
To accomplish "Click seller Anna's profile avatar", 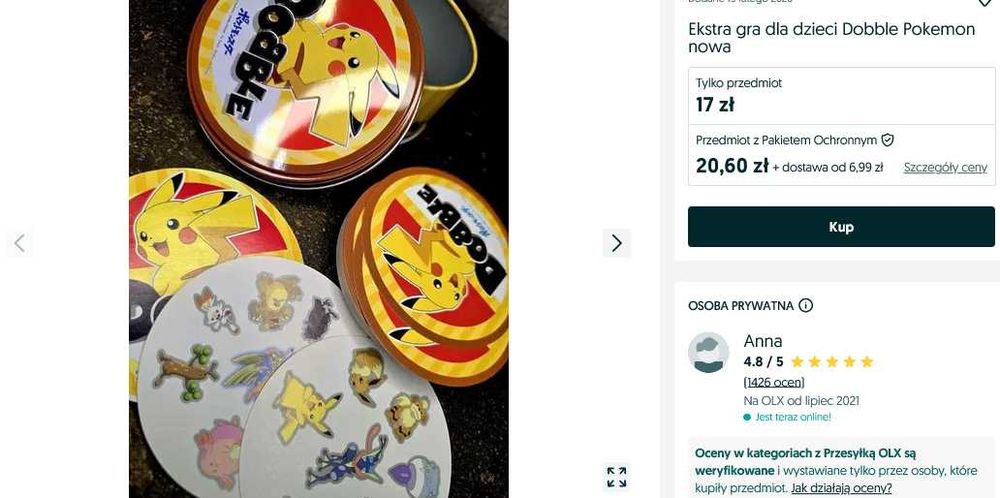I will pyautogui.click(x=708, y=353).
